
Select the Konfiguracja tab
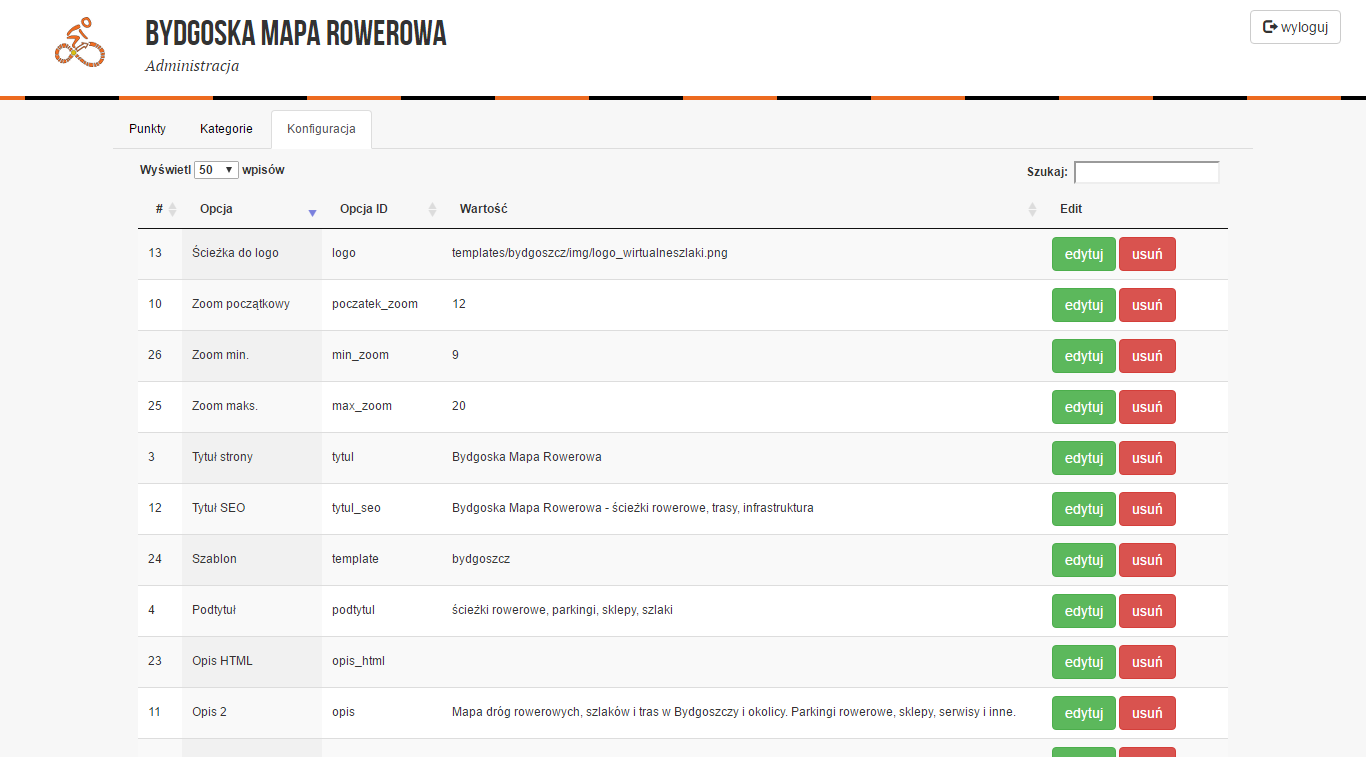click(321, 129)
